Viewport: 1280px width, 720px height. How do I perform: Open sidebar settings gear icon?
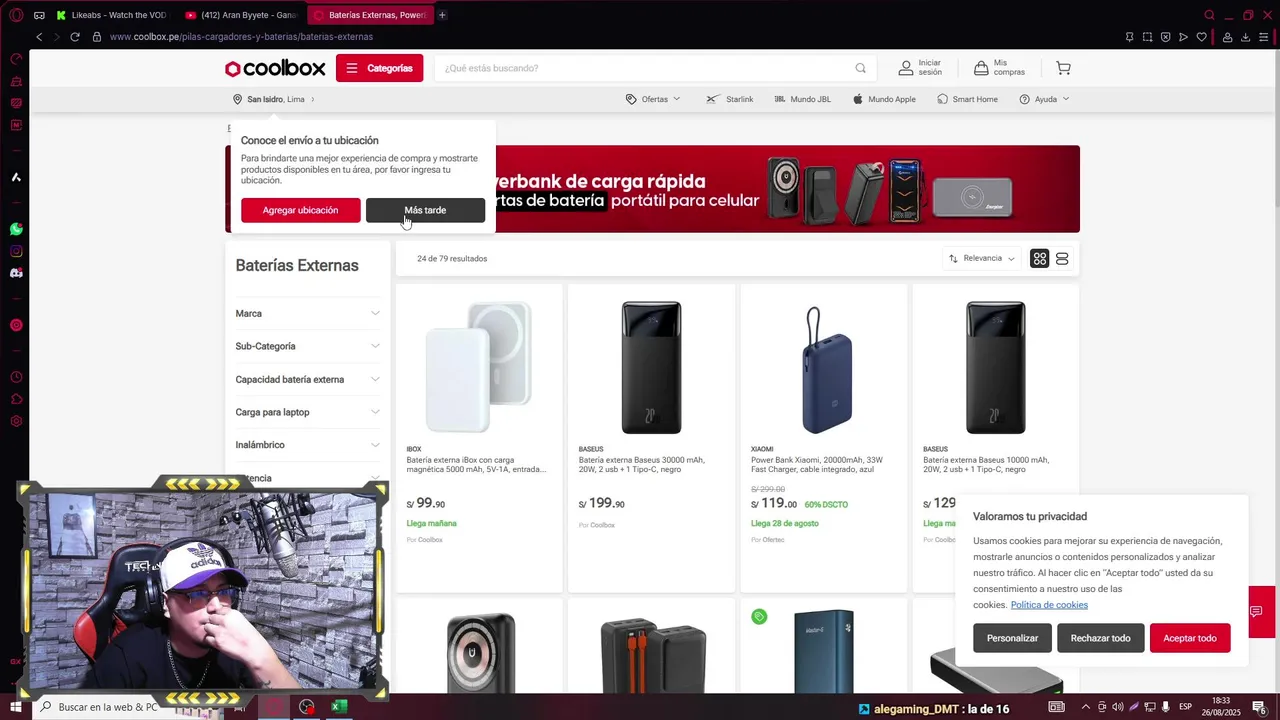16,421
